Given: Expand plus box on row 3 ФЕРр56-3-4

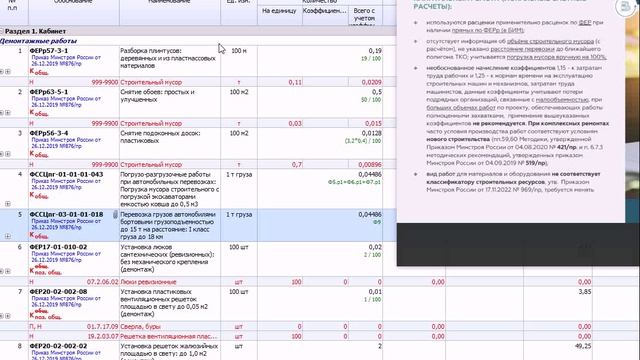Looking at the screenshot, I should [8, 154].
